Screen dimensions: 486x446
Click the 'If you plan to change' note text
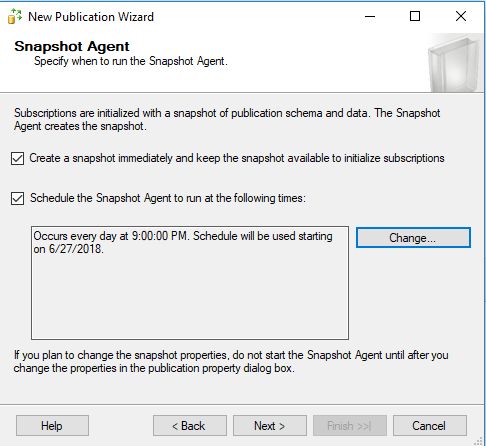point(231,362)
